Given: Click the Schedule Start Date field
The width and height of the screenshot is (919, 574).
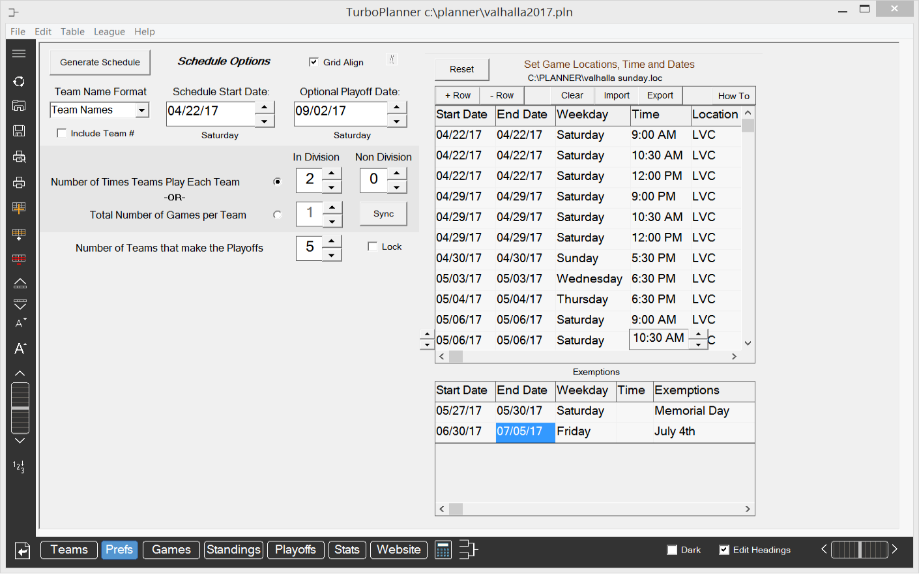Looking at the screenshot, I should pos(210,113).
